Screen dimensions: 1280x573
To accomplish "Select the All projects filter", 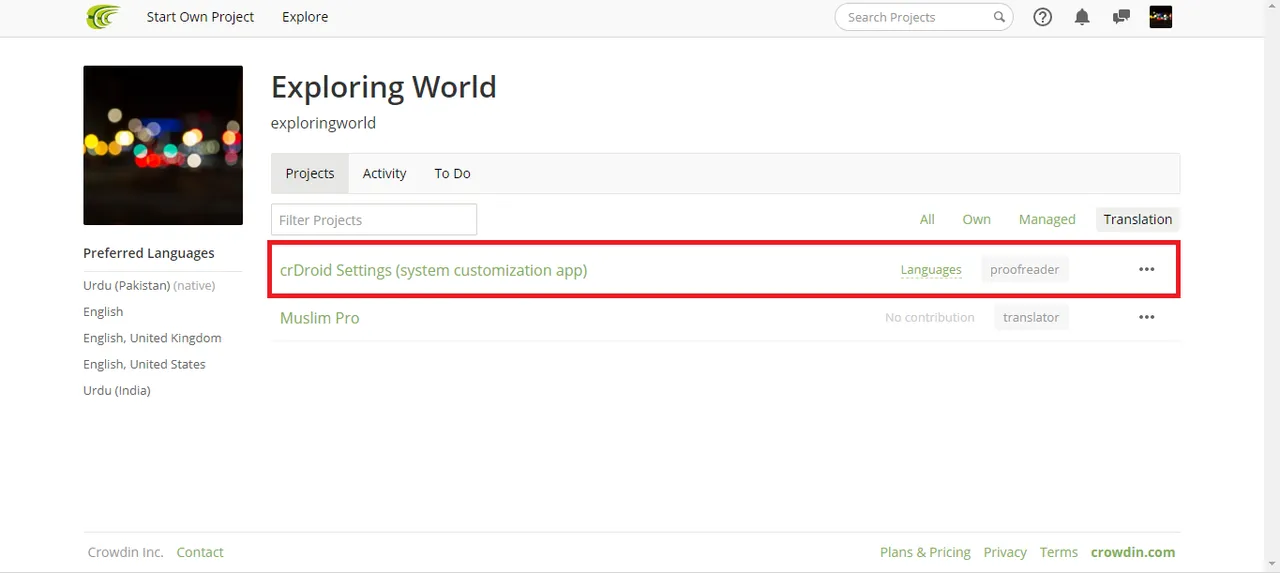I will [927, 219].
